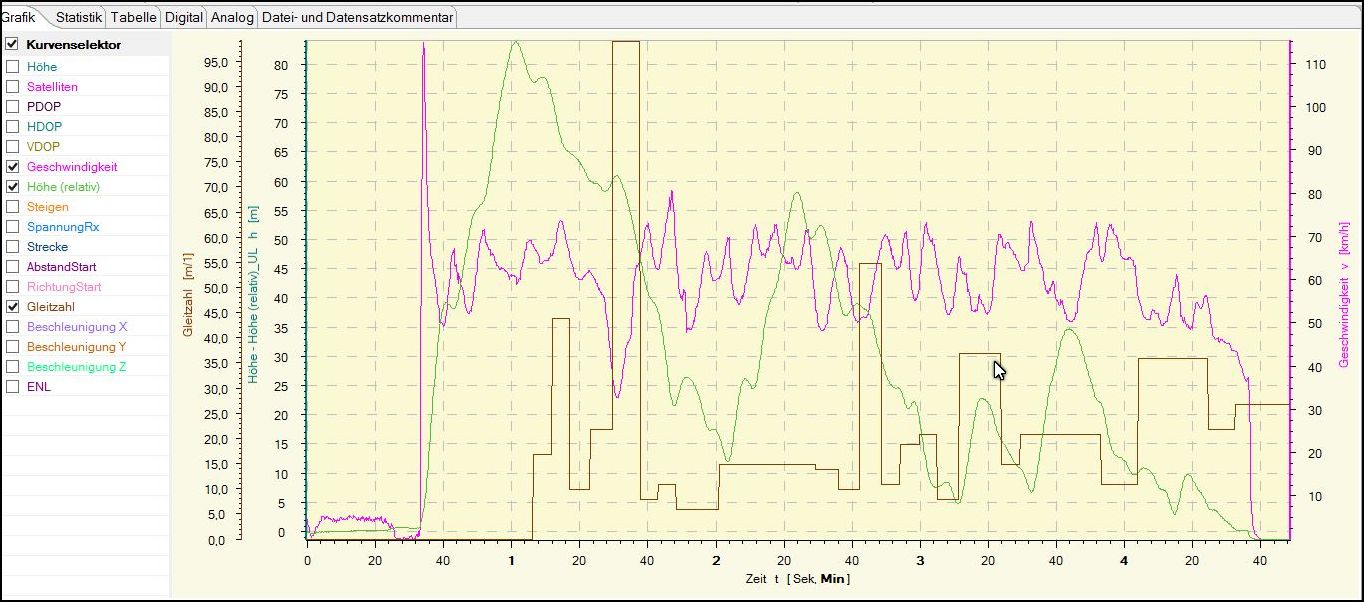Click the Gleitzahl [m/1] axis label
The width and height of the screenshot is (1364, 602).
(x=188, y=294)
